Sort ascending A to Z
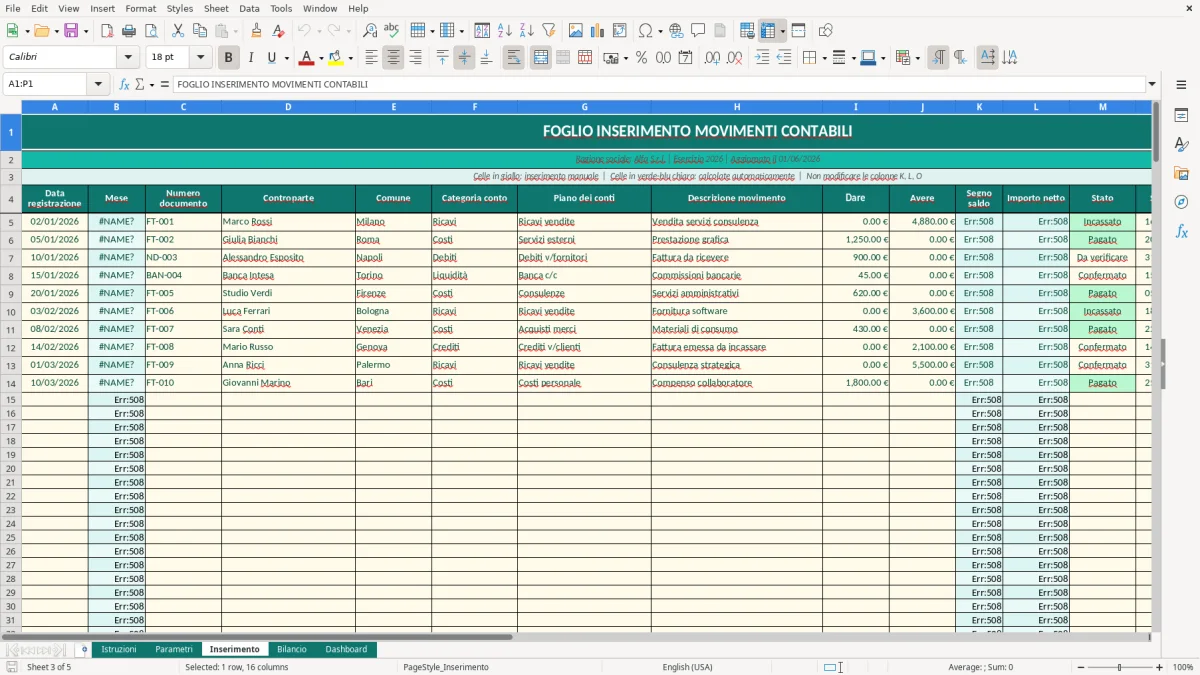The image size is (1200, 675). (x=504, y=31)
